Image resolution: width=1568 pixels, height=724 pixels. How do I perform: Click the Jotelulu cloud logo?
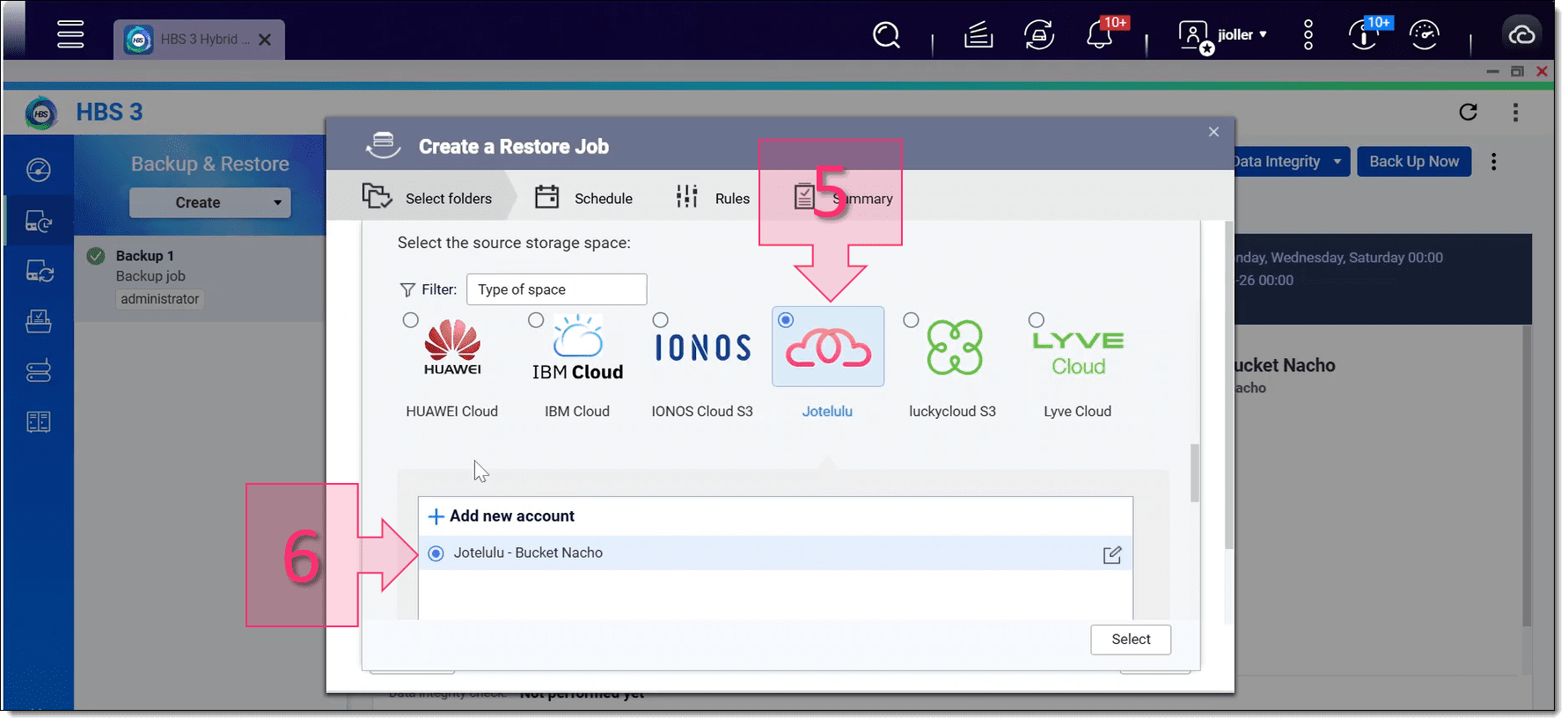pos(828,348)
